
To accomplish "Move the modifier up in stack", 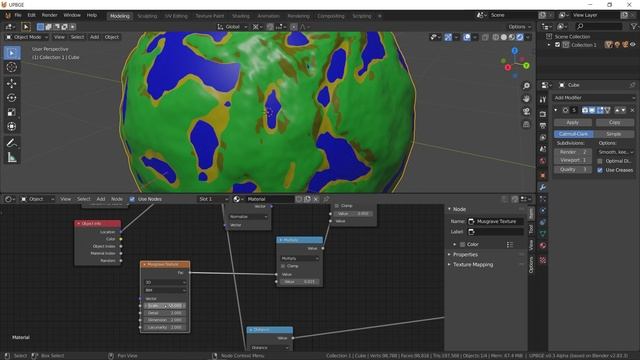I will pos(617,110).
